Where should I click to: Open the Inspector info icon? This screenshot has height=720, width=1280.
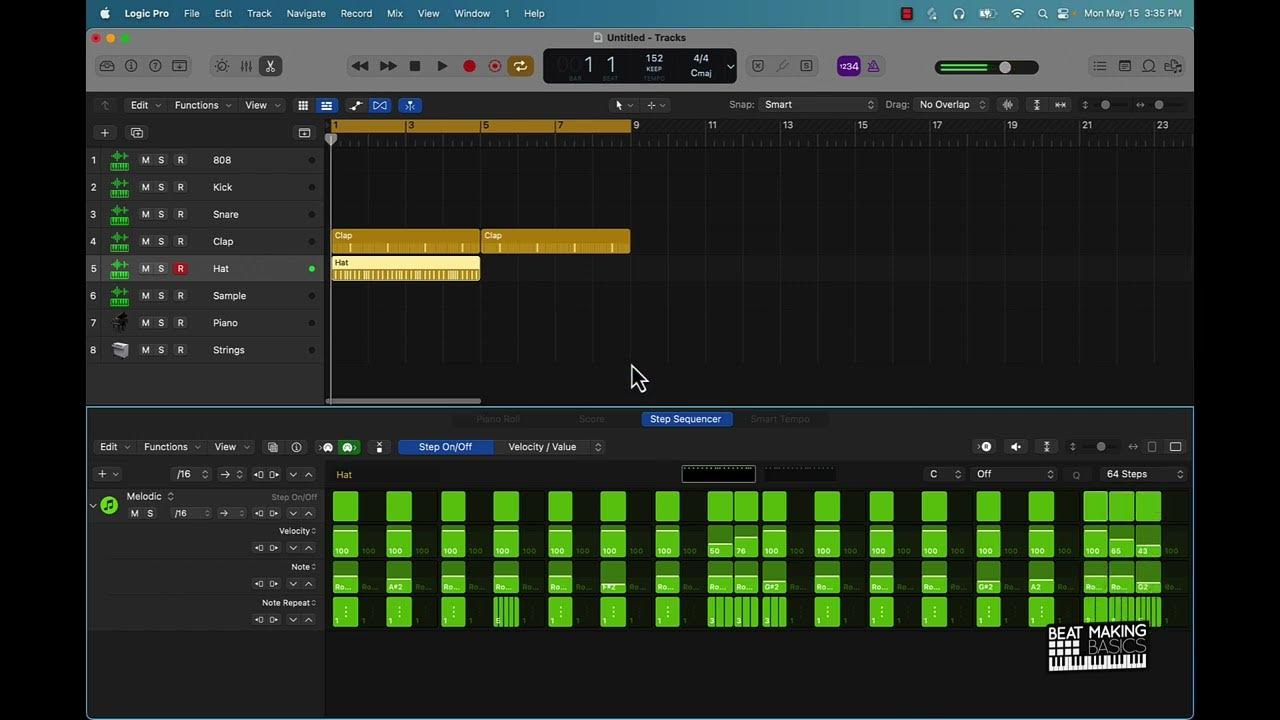(131, 66)
